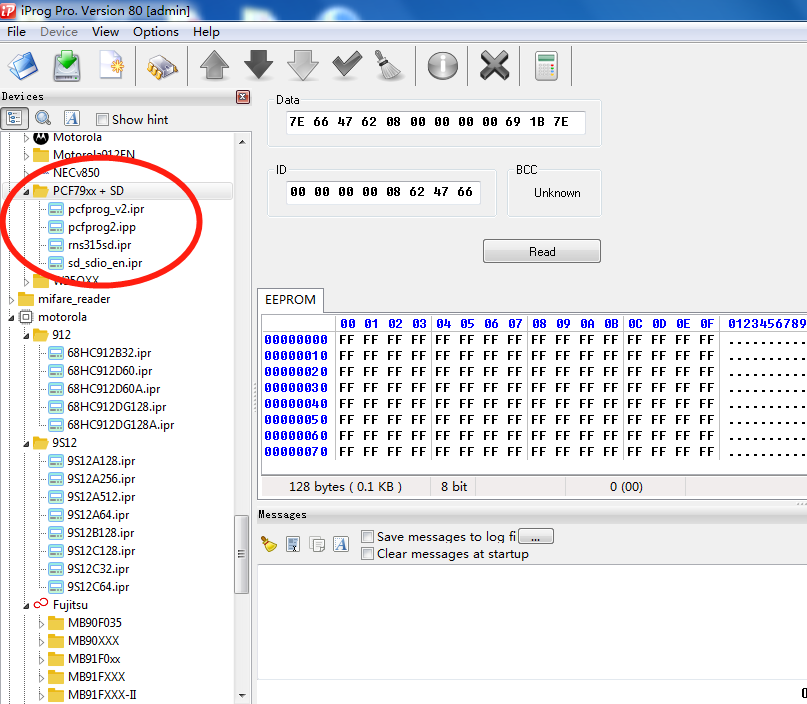
Task: Click the dark down arrow write icon
Action: pos(258,65)
